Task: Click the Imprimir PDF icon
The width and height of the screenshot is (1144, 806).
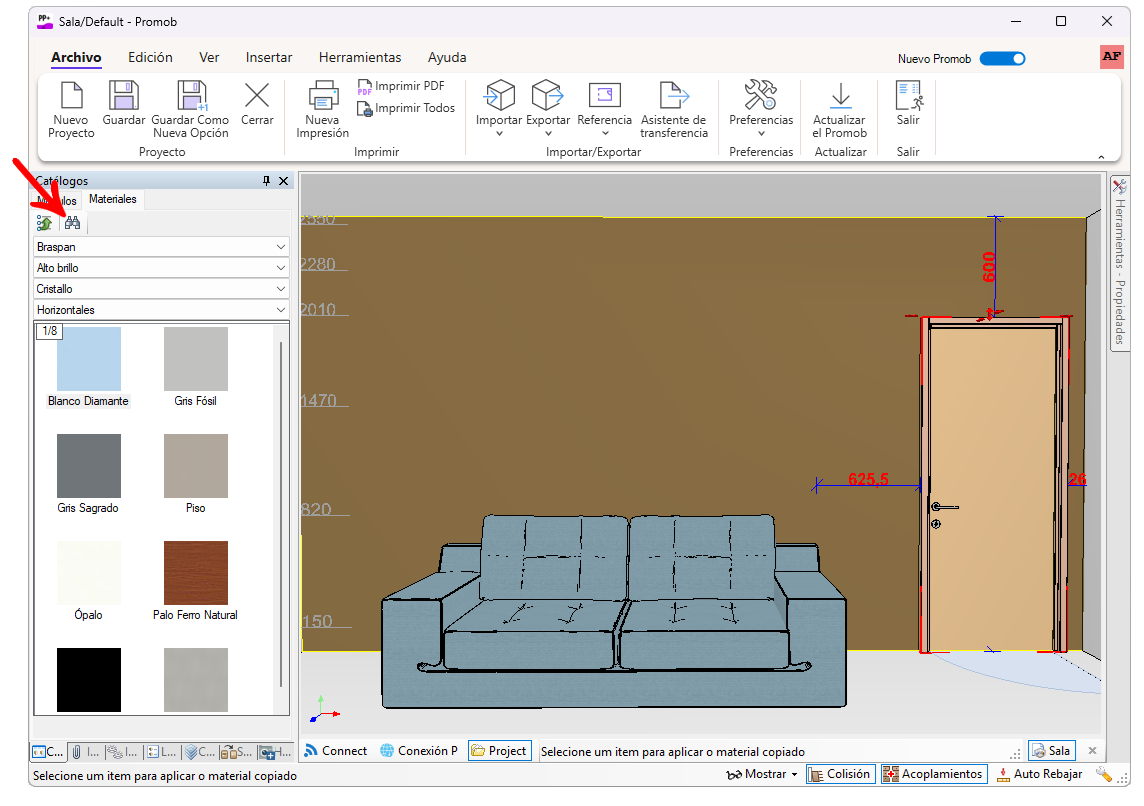Action: coord(365,87)
